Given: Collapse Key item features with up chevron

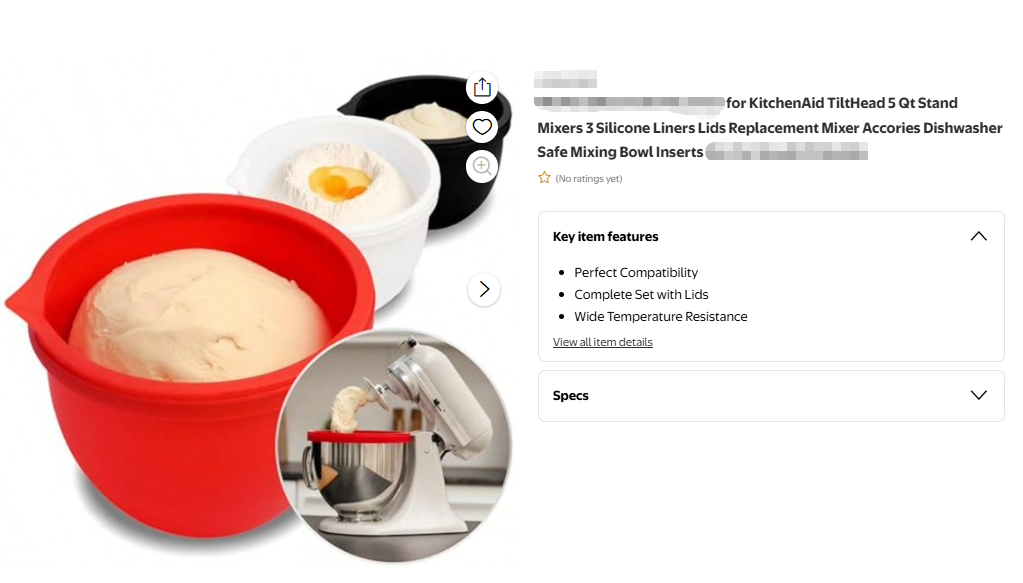Looking at the screenshot, I should (979, 236).
